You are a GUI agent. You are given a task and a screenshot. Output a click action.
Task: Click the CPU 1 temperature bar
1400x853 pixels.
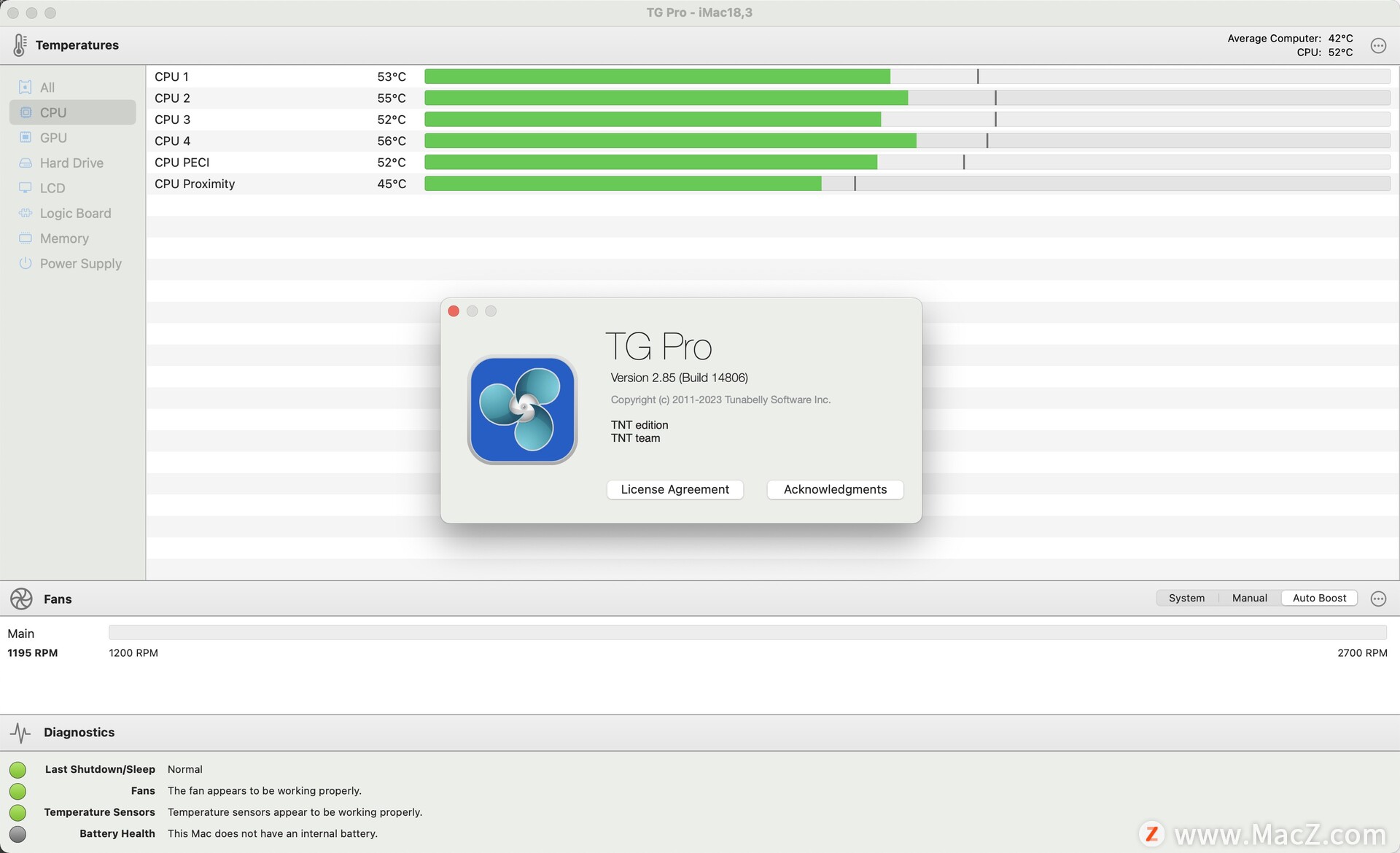907,77
